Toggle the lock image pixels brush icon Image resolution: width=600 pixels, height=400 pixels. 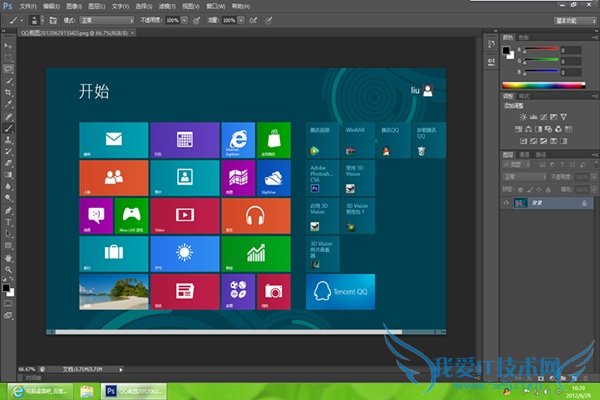point(530,189)
